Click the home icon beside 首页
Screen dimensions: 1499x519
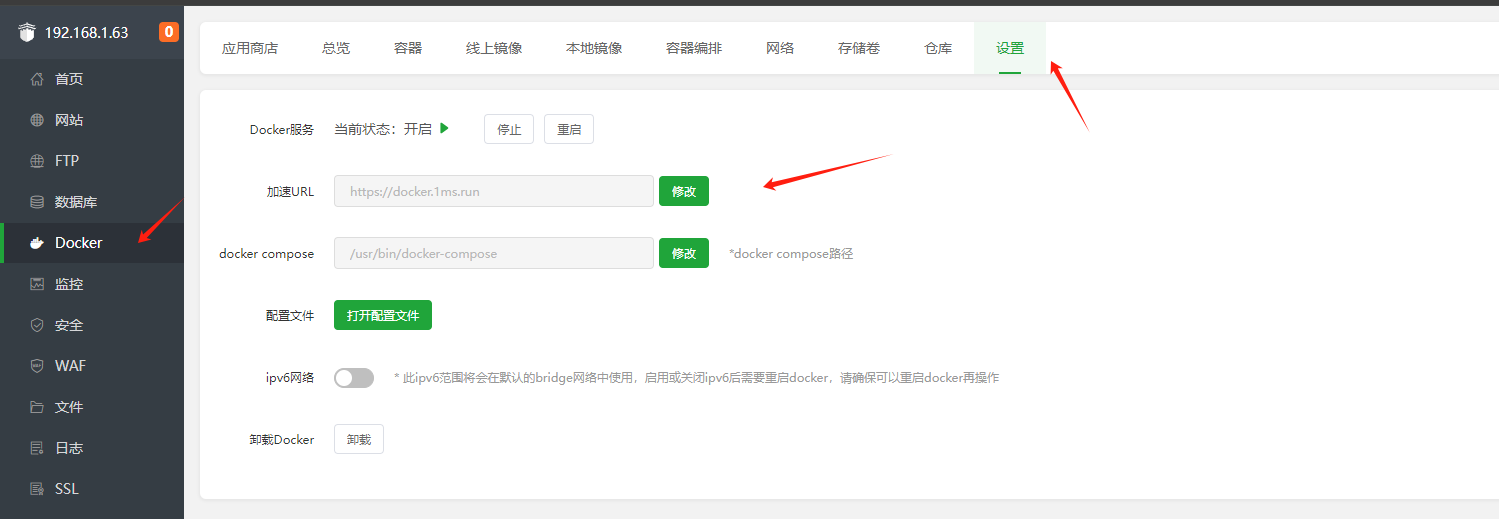pos(37,79)
